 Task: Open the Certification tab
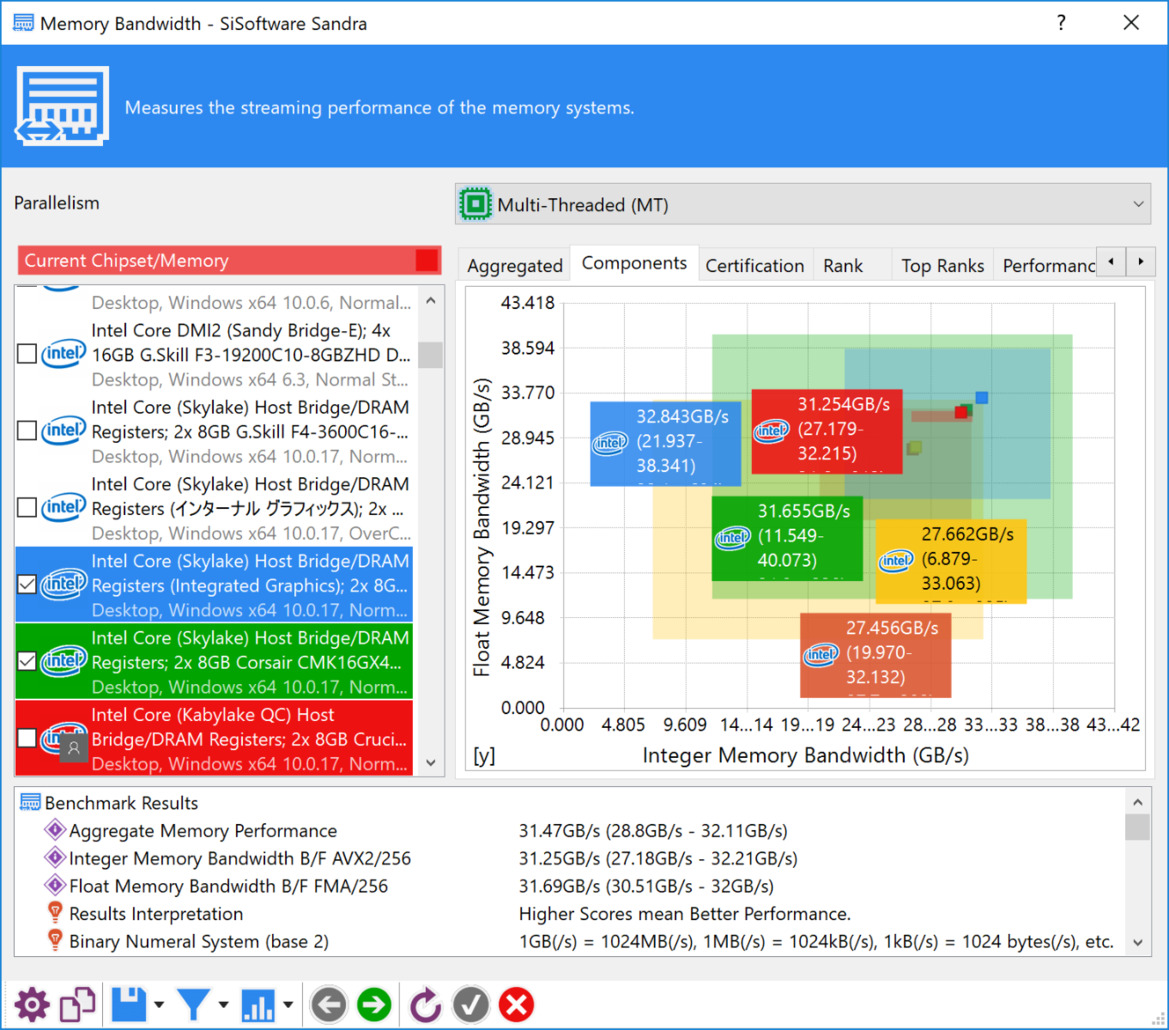pos(754,265)
